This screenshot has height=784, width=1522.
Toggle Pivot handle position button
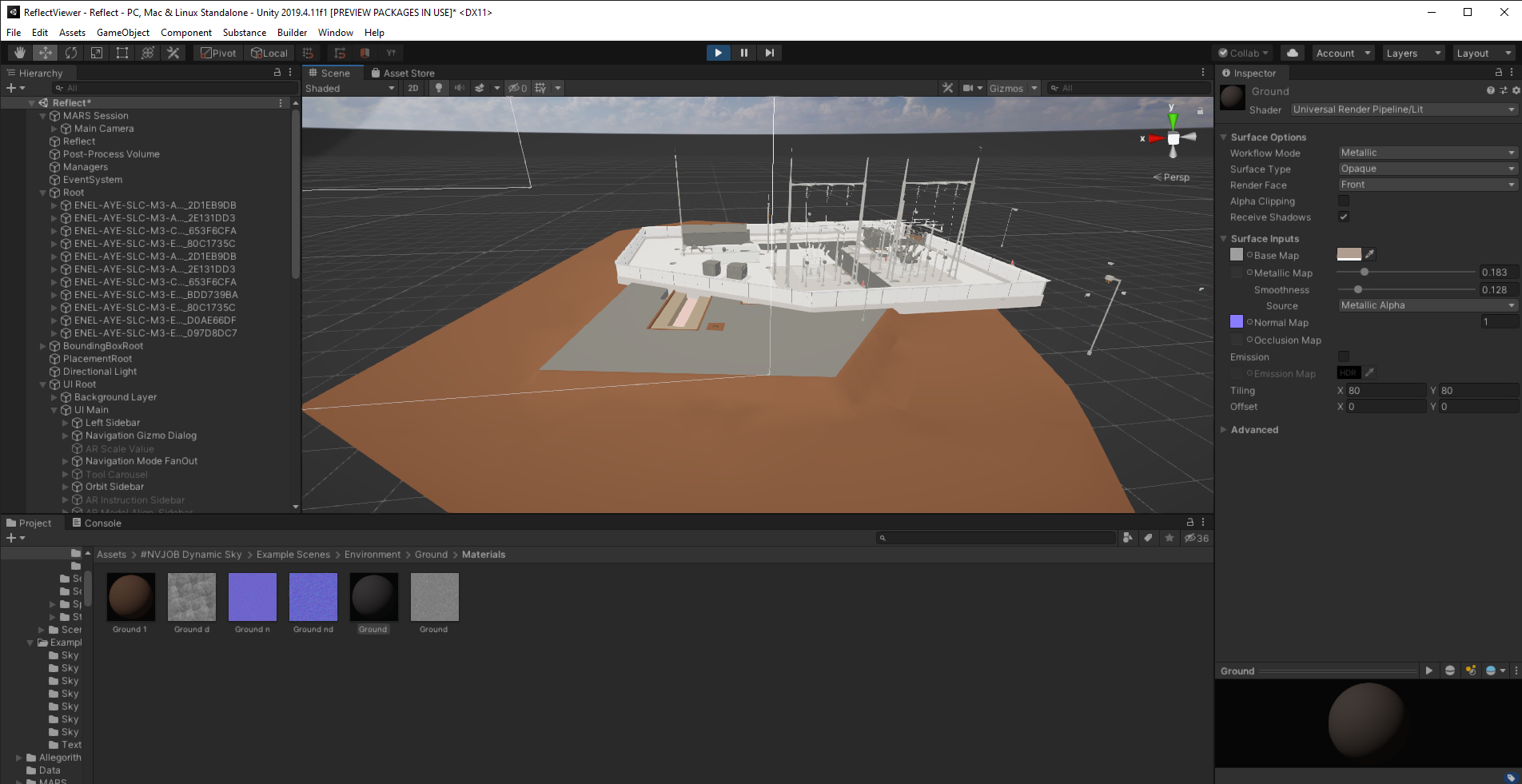pos(218,53)
